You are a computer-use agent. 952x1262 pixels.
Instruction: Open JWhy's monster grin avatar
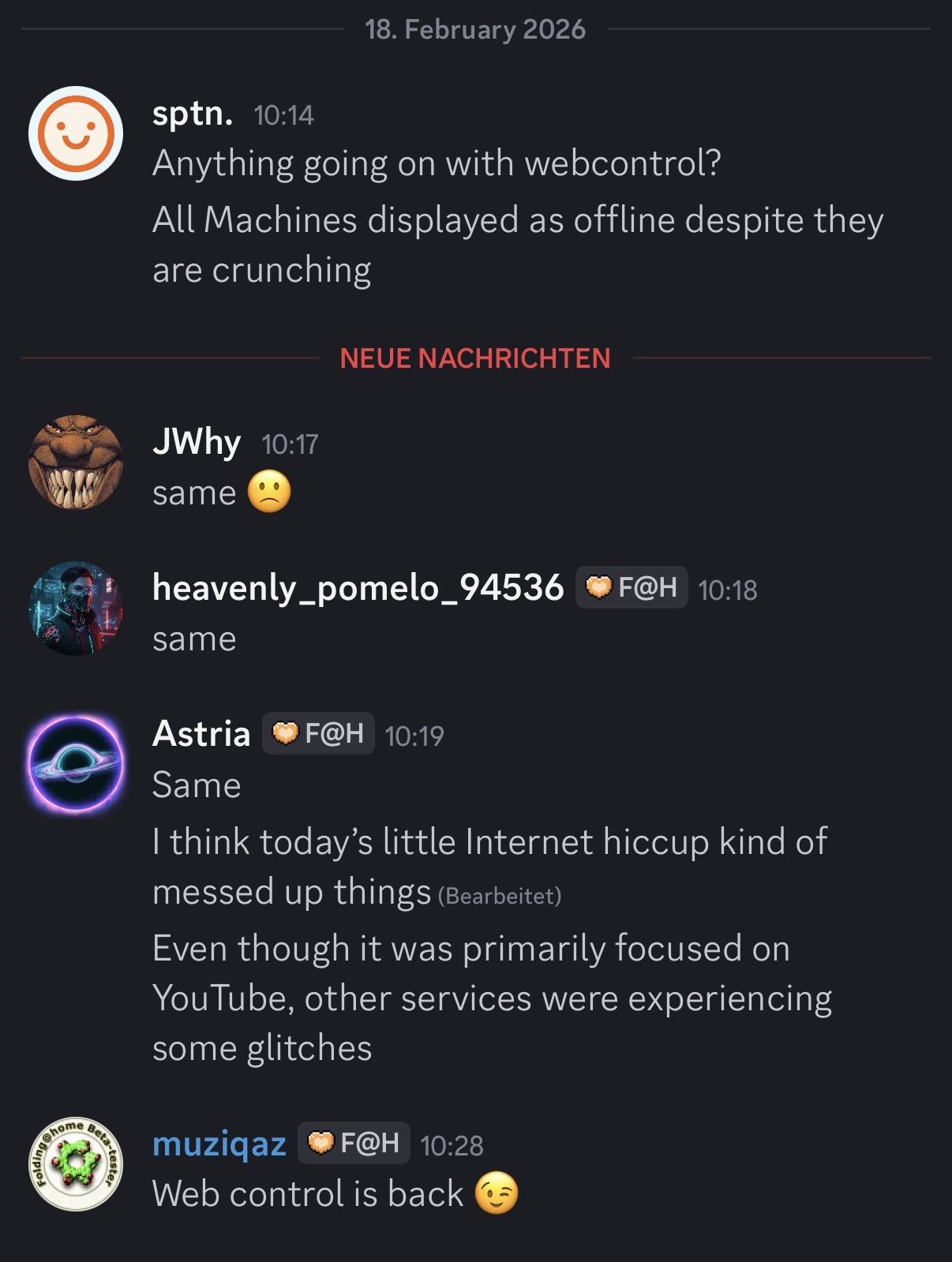coord(76,462)
